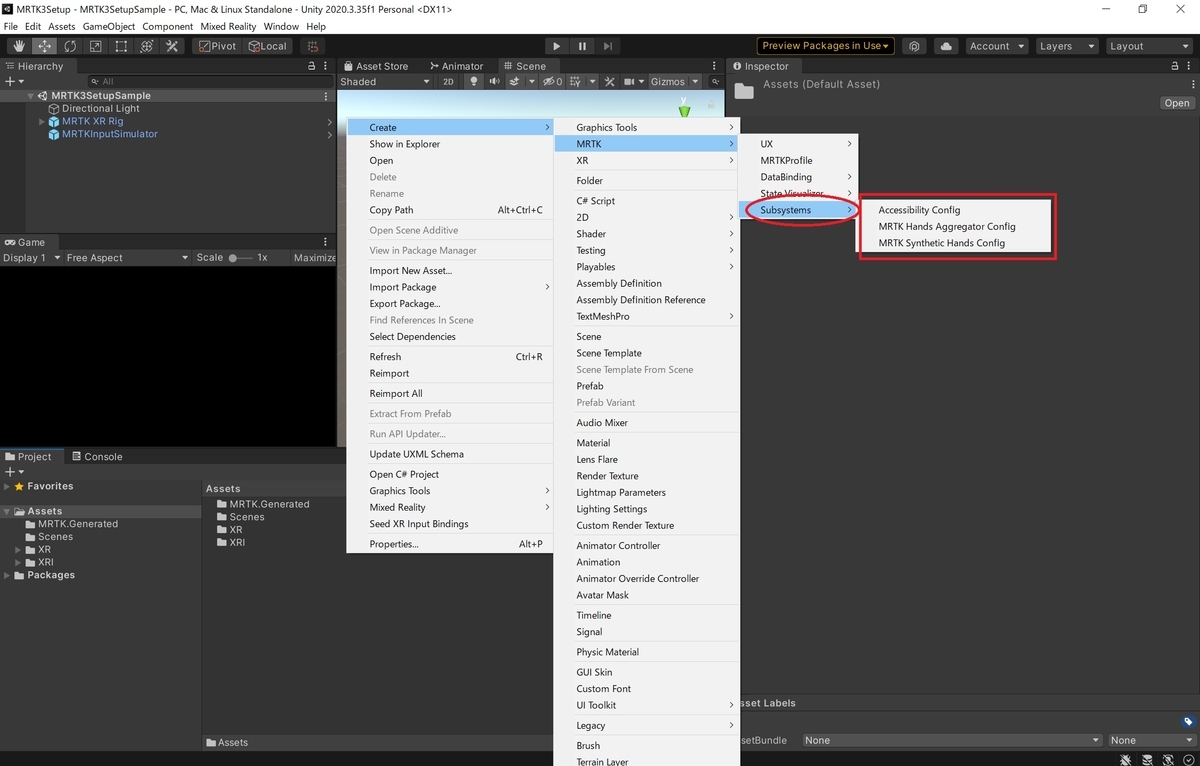Step one frame forward
The image size is (1200, 766).
(x=608, y=46)
